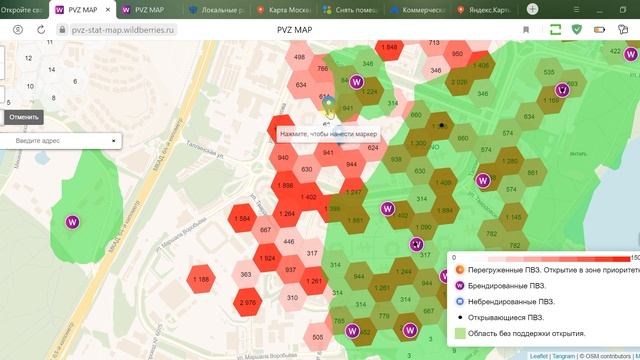Click the green sync icon in the toolbar
This screenshot has height=360, width=640.
point(555,29)
